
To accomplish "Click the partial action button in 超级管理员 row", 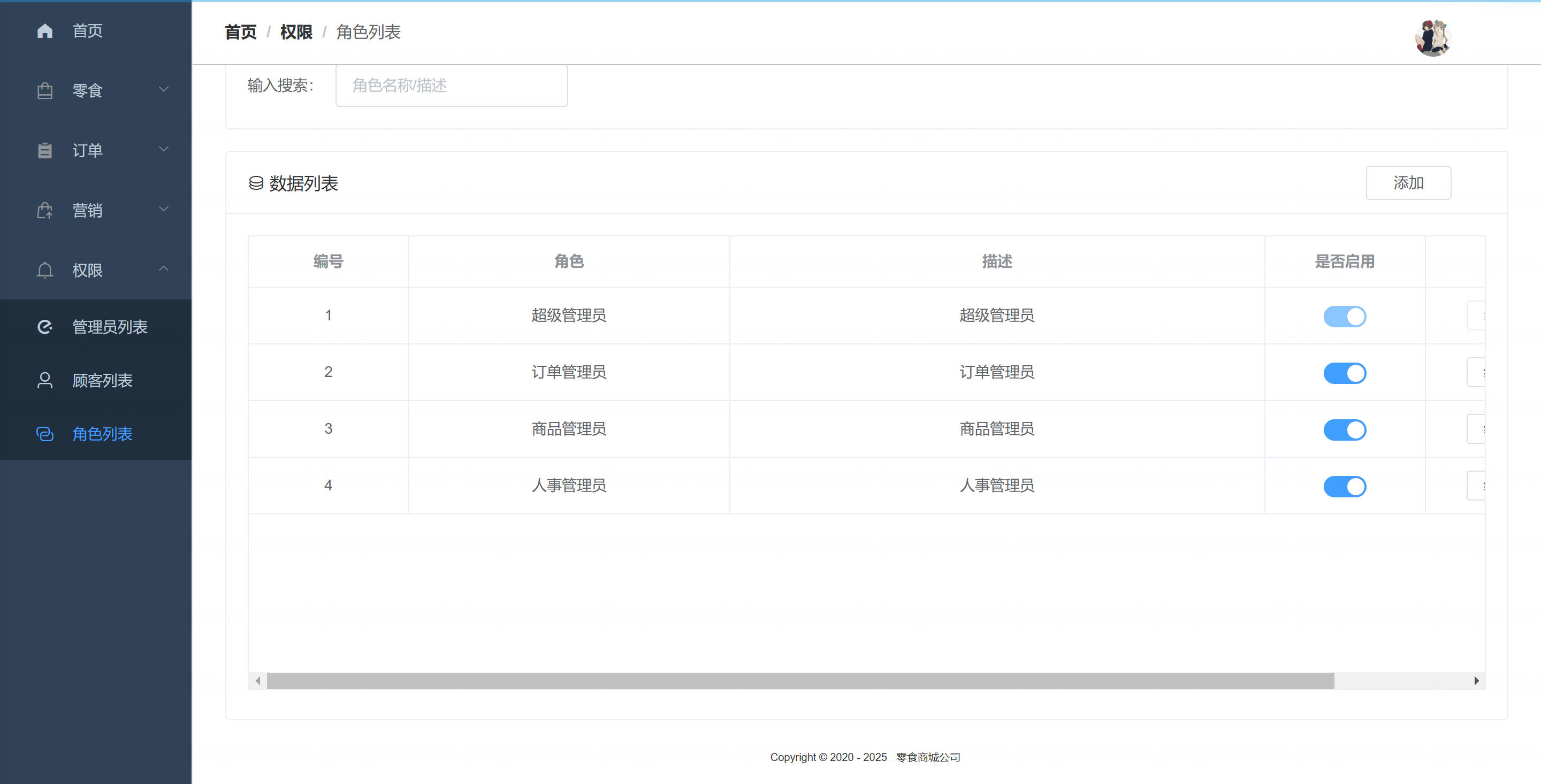I will pos(1476,316).
